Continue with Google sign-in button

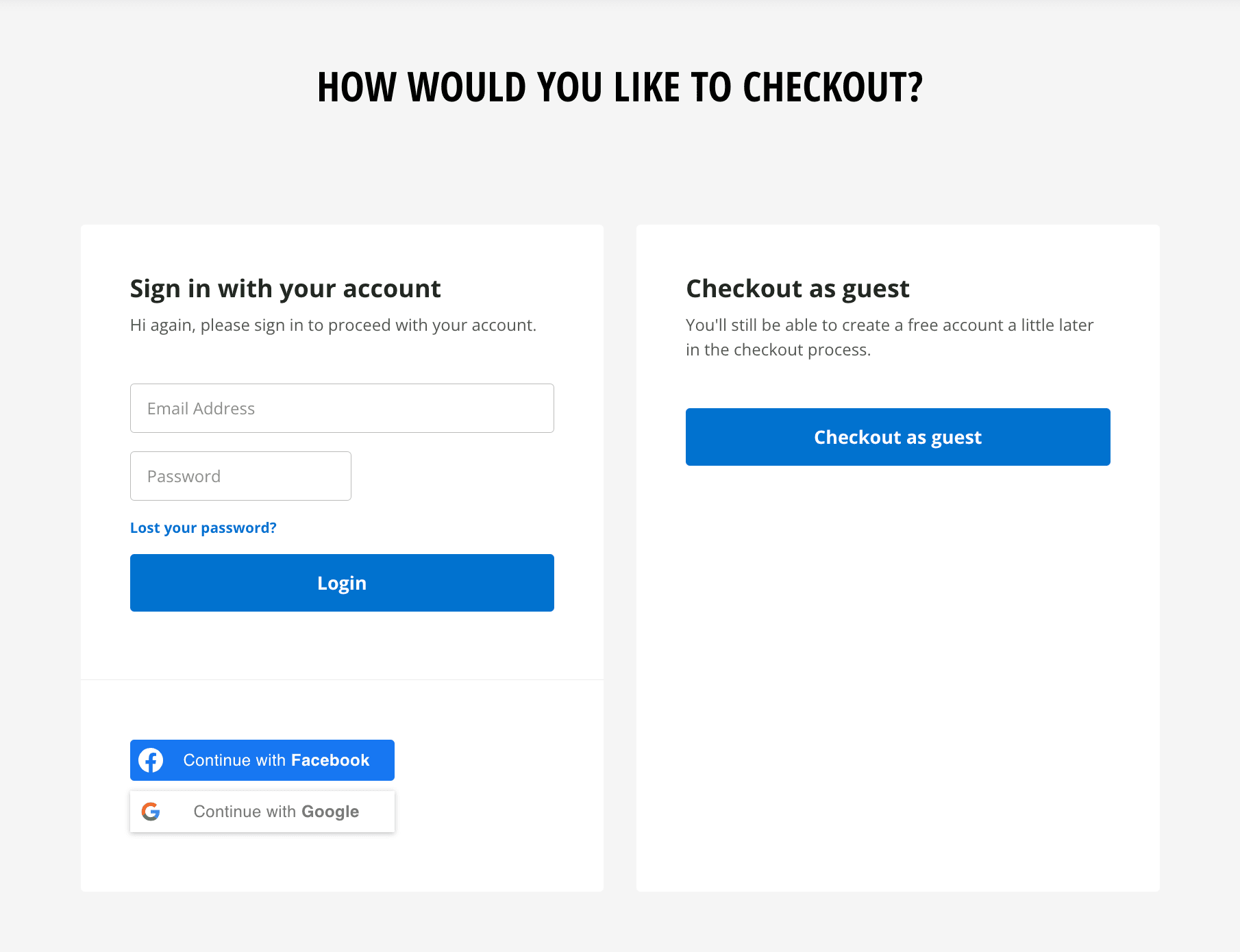[x=262, y=812]
